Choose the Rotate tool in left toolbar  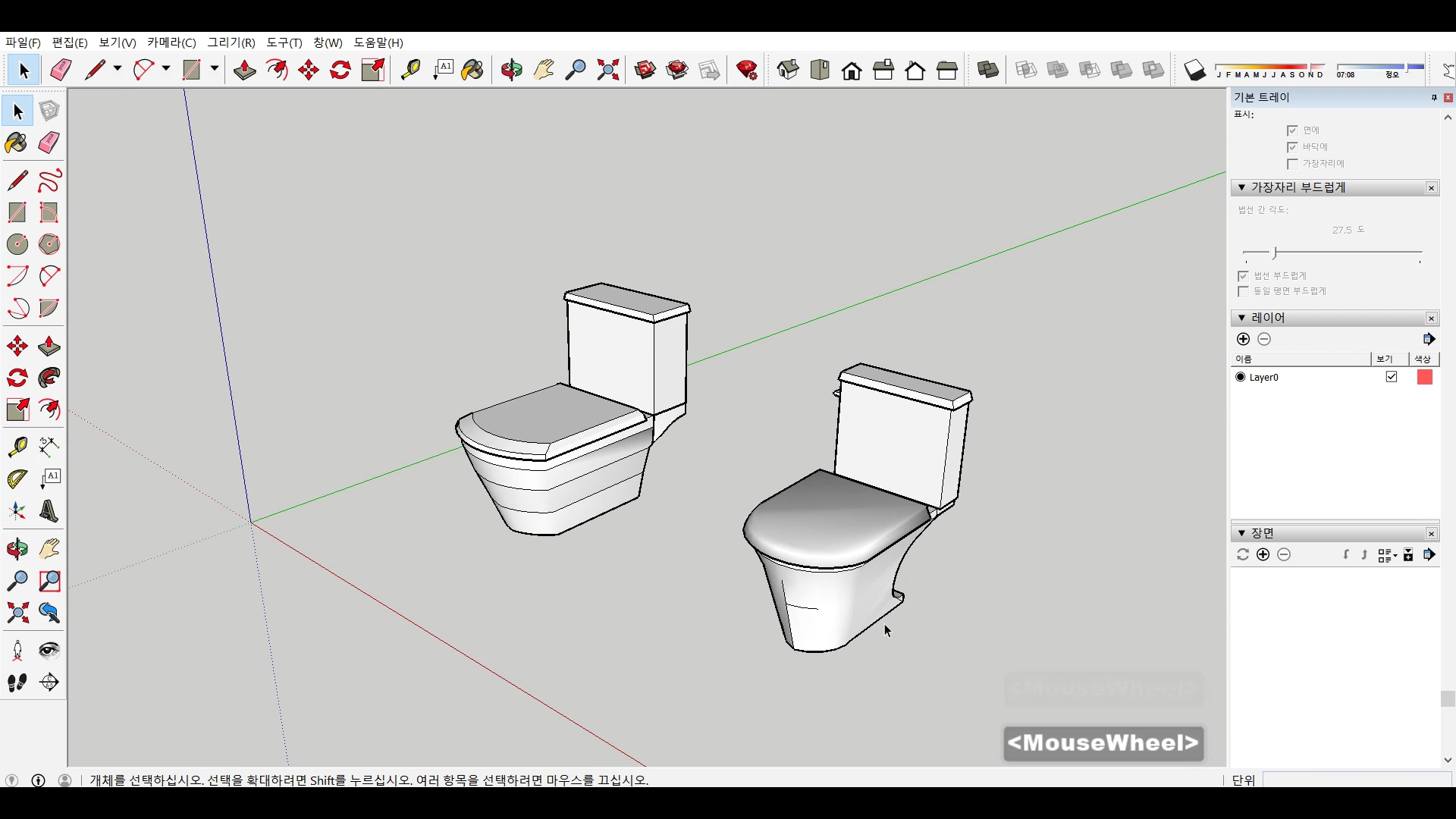tap(17, 378)
